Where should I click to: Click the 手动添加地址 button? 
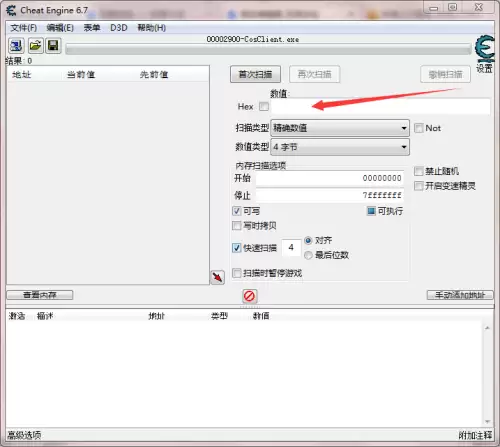(x=460, y=295)
